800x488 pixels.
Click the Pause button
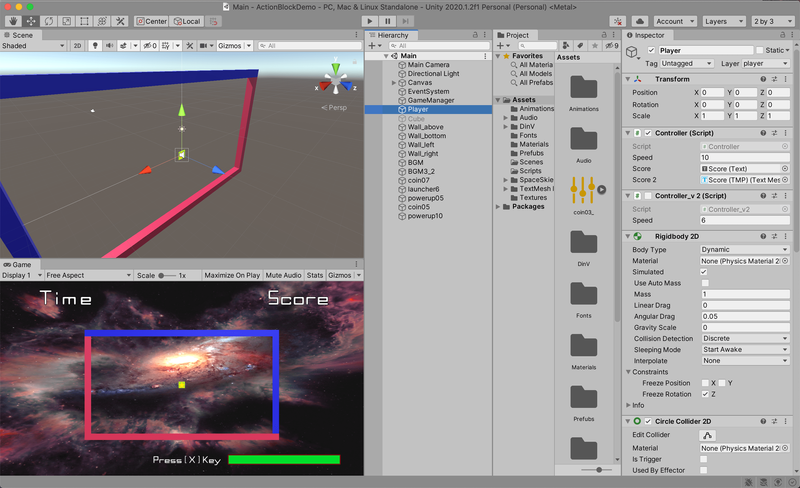(388, 21)
